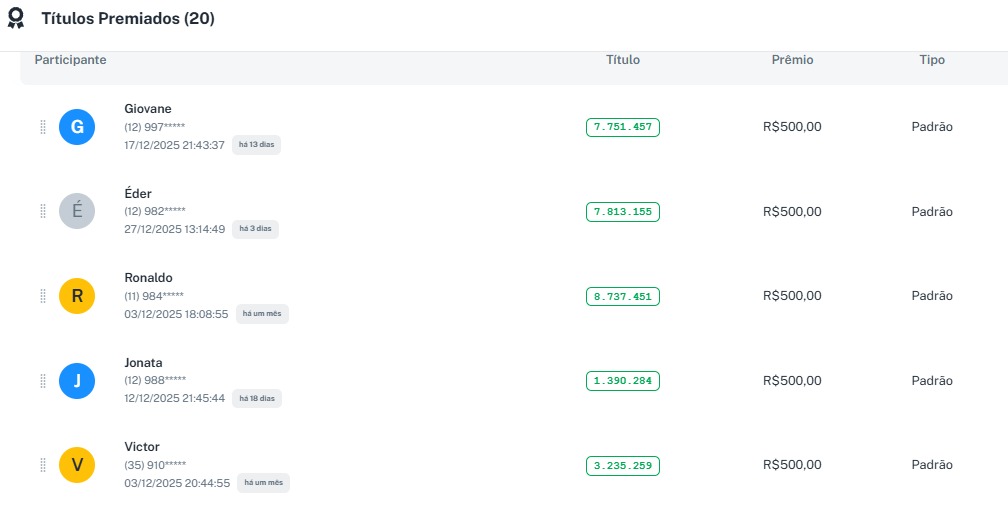The width and height of the screenshot is (1008, 515).
Task: Click the 'há 13 dias' tag for Giovane
Action: [x=257, y=145]
